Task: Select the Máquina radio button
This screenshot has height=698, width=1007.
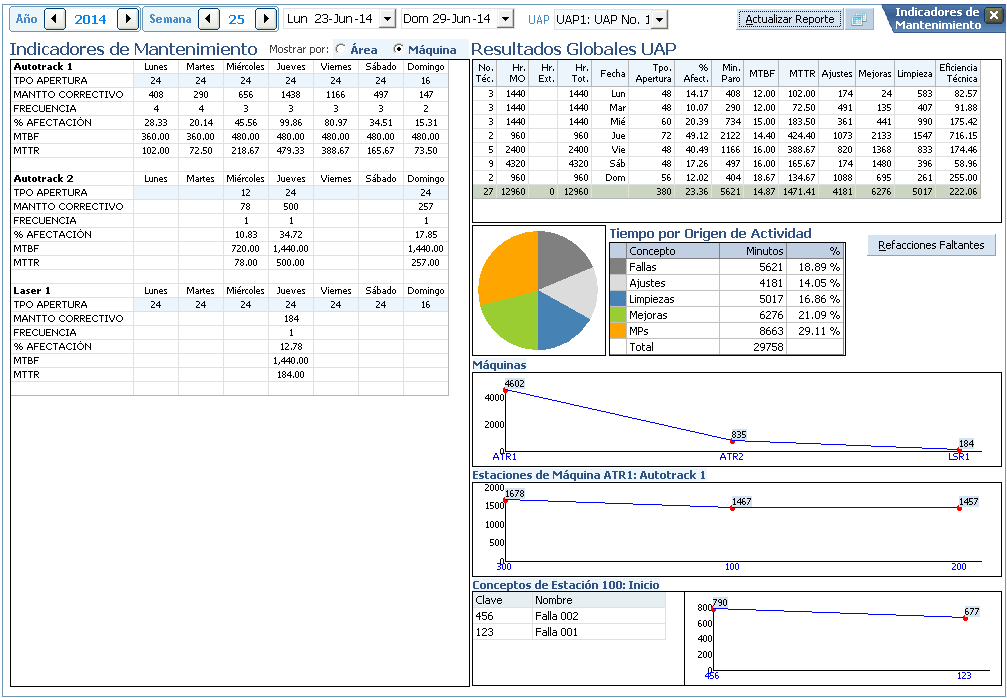Action: coord(399,49)
